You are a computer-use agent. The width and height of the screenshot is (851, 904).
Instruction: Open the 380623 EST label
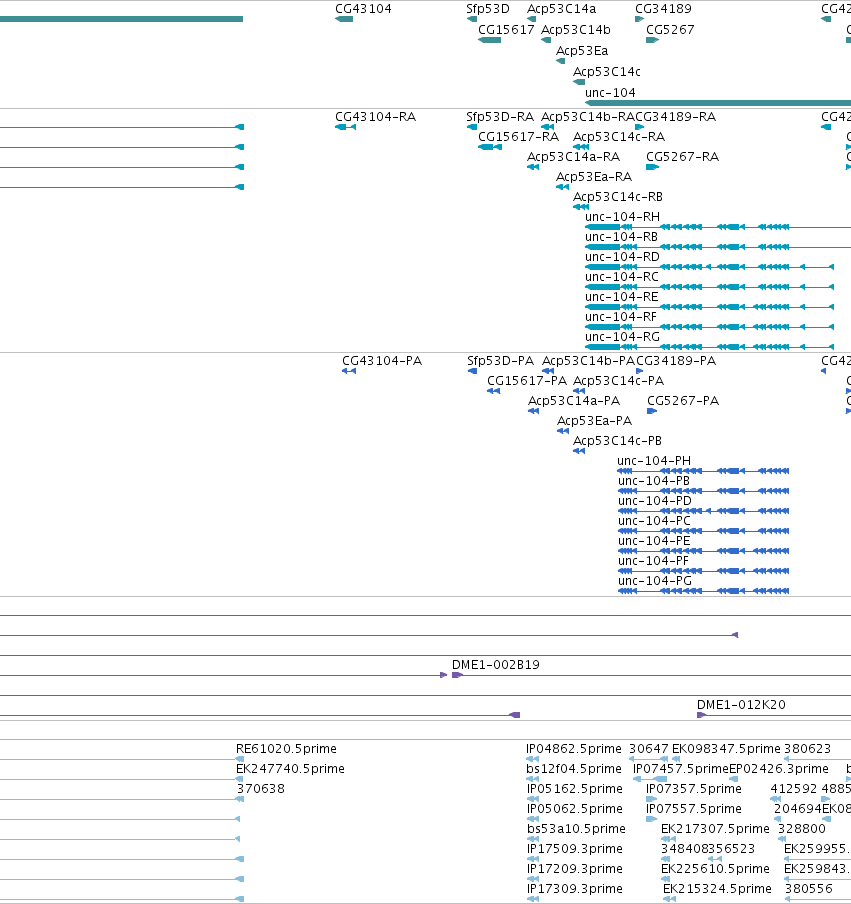click(x=807, y=748)
